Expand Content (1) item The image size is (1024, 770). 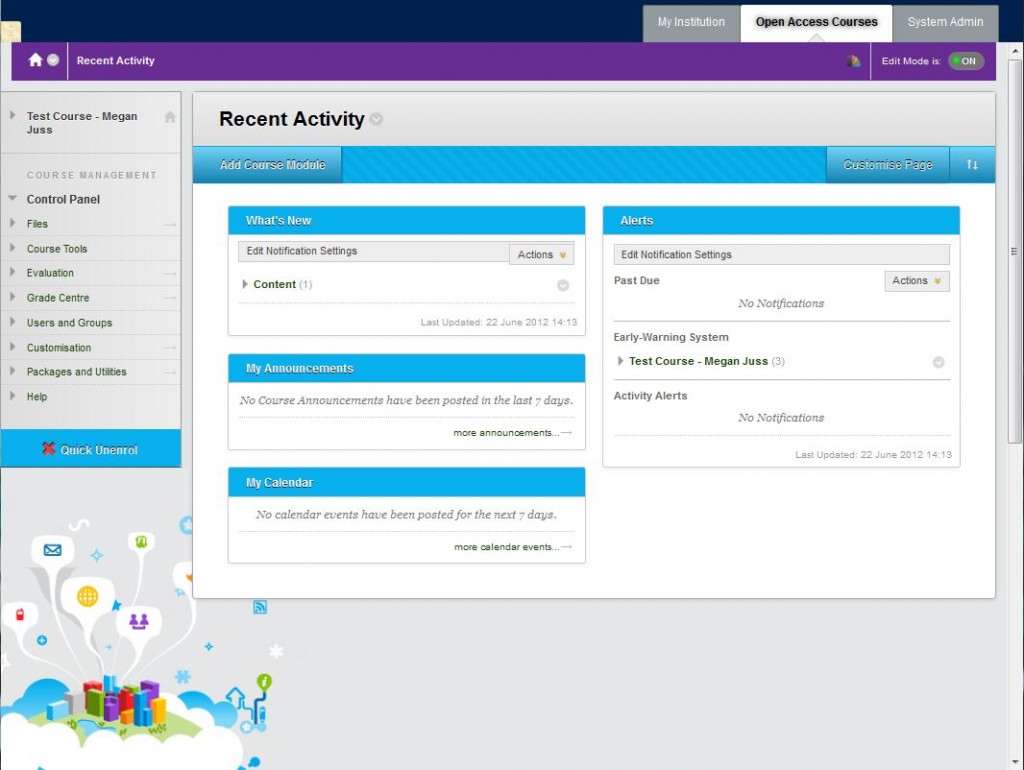[x=245, y=284]
